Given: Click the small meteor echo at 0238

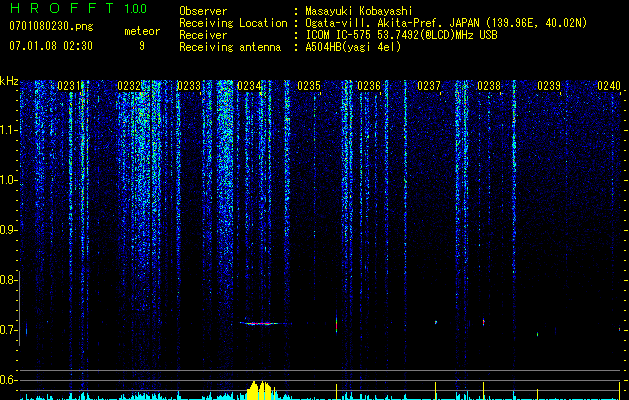Looking at the screenshot, I should (483, 321).
